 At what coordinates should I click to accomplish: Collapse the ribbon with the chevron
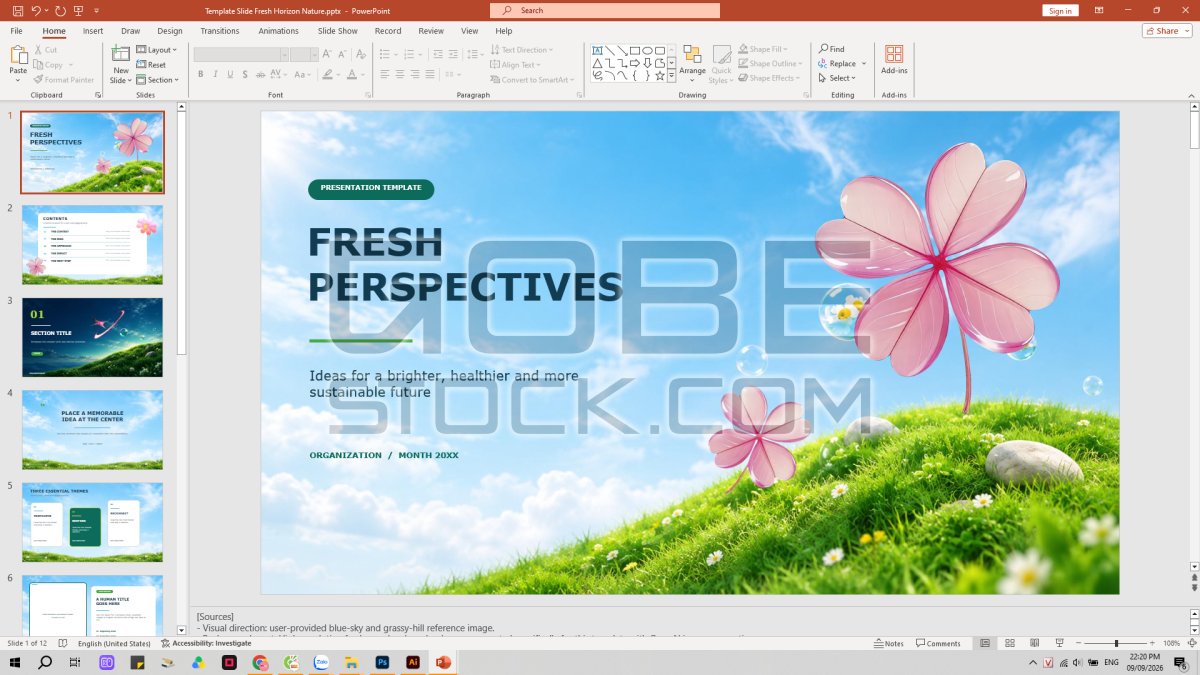[x=1190, y=95]
